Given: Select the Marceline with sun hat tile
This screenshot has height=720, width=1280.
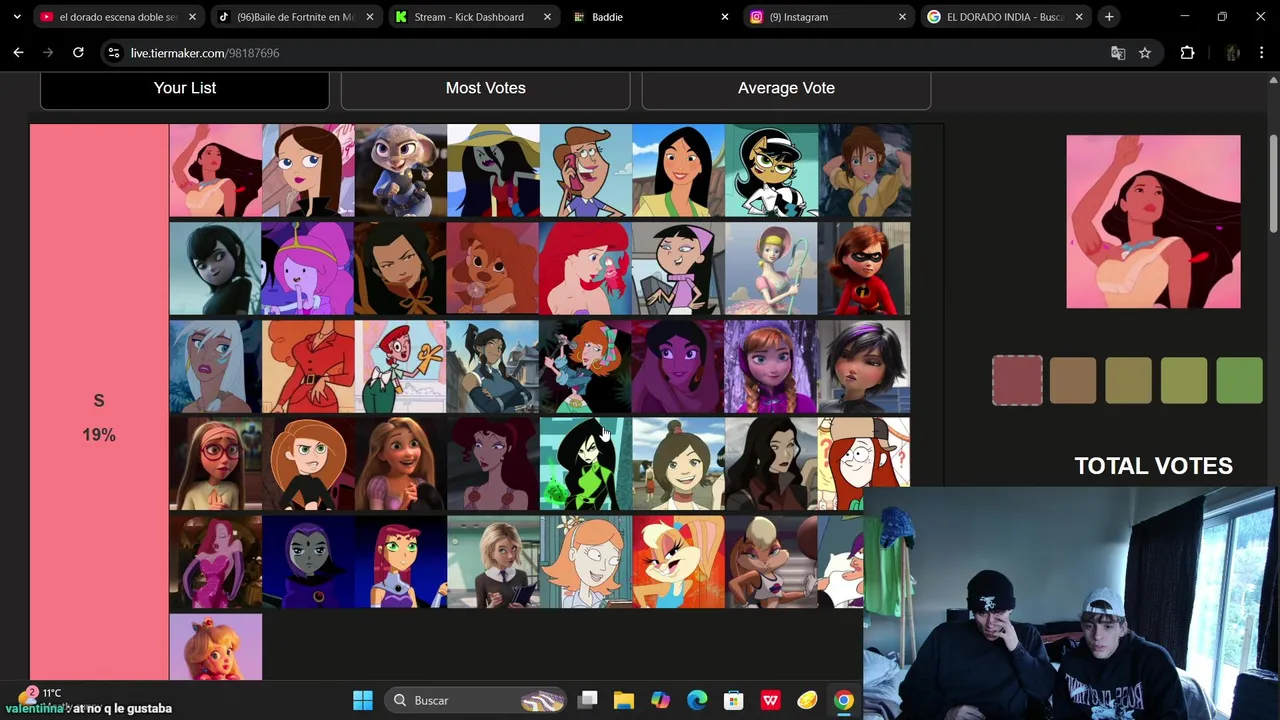Looking at the screenshot, I should (x=493, y=170).
